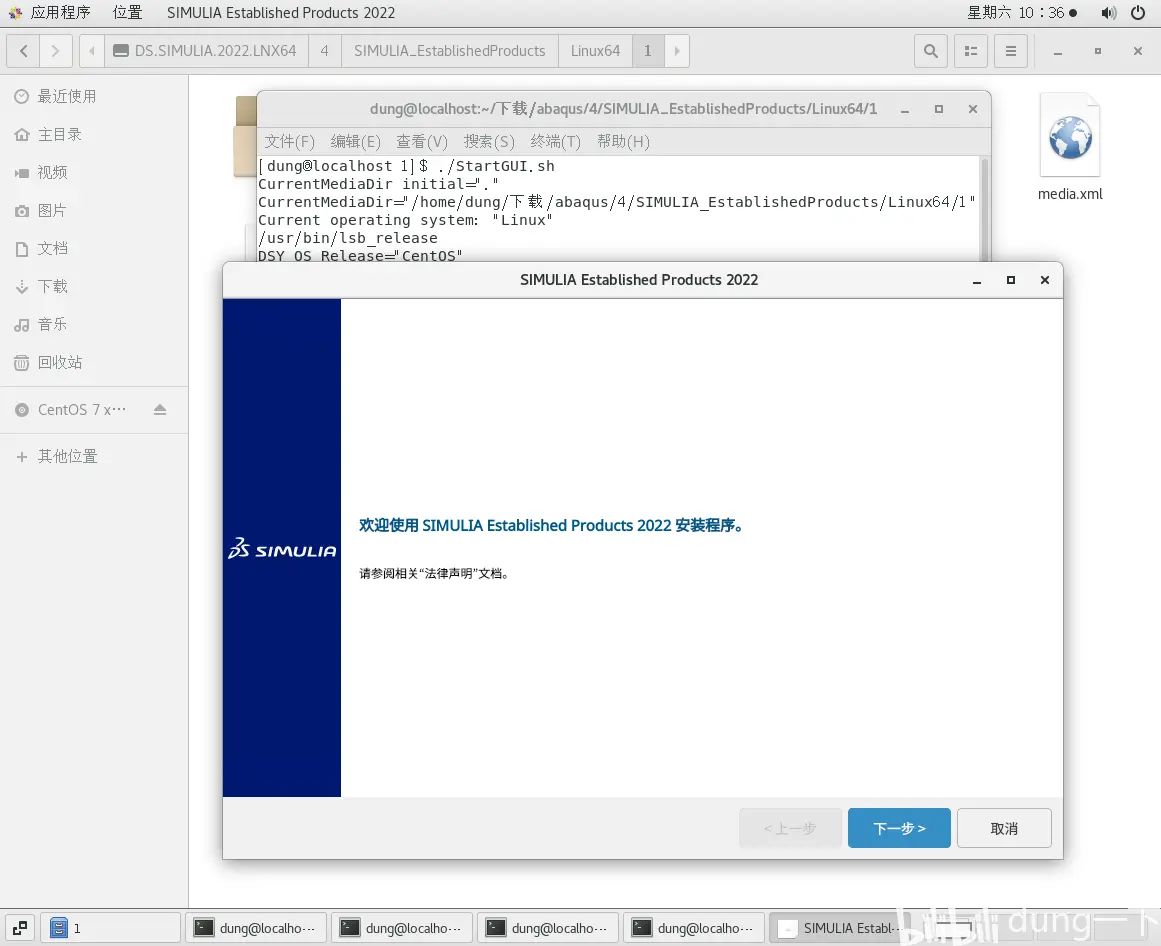Open the file manager hamburger menu

pyautogui.click(x=1011, y=51)
